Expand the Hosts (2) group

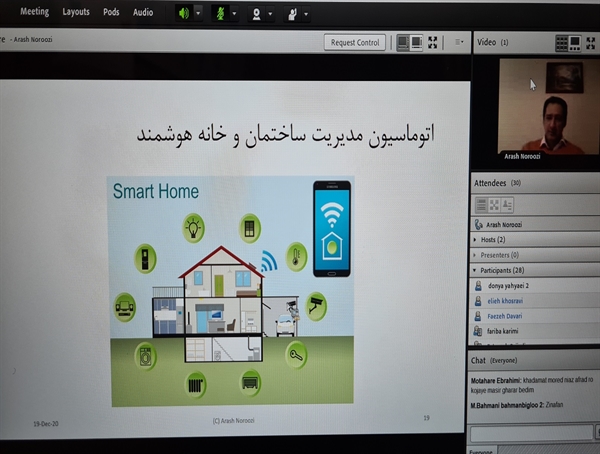(475, 240)
